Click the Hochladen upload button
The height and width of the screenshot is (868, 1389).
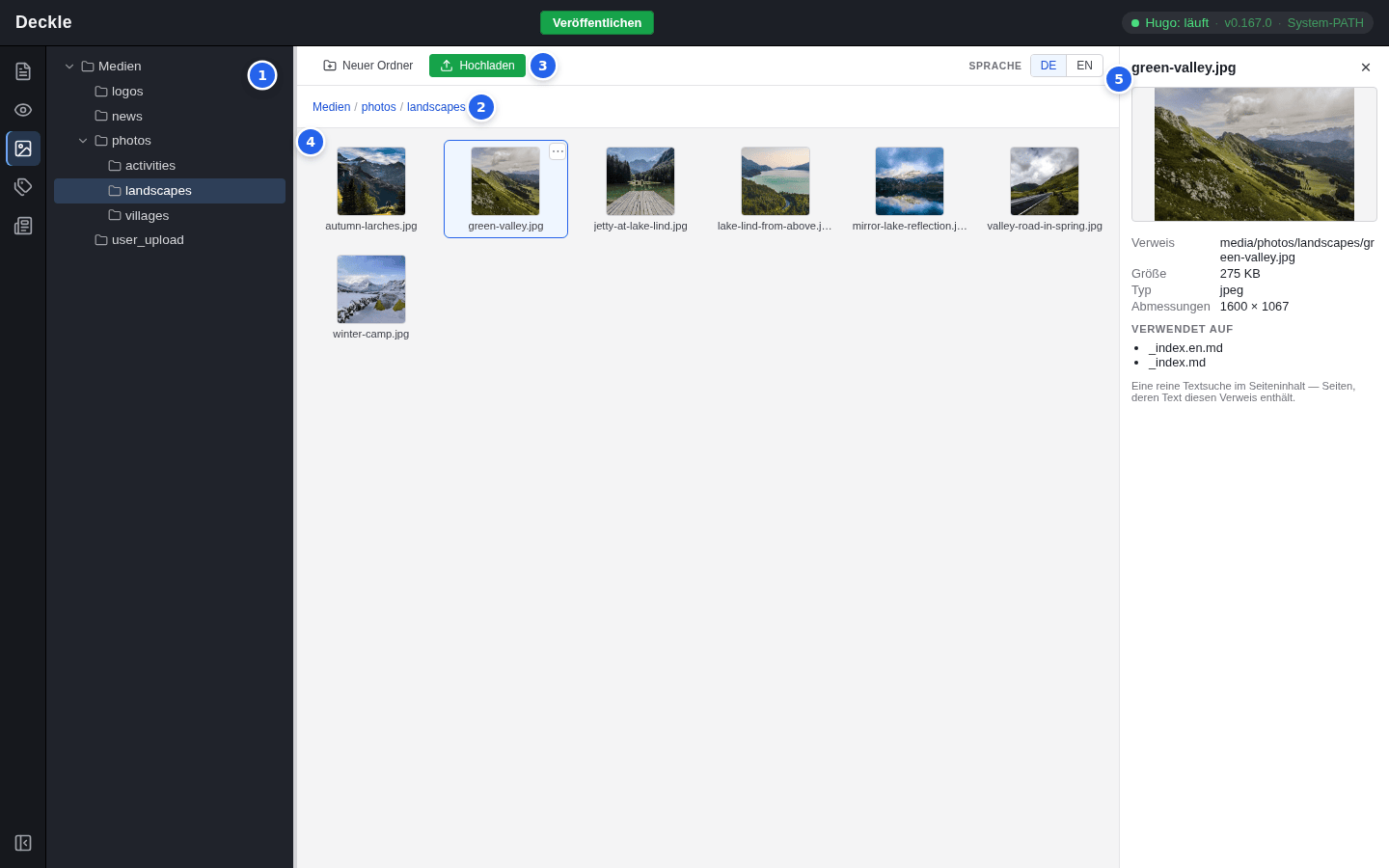coord(477,66)
